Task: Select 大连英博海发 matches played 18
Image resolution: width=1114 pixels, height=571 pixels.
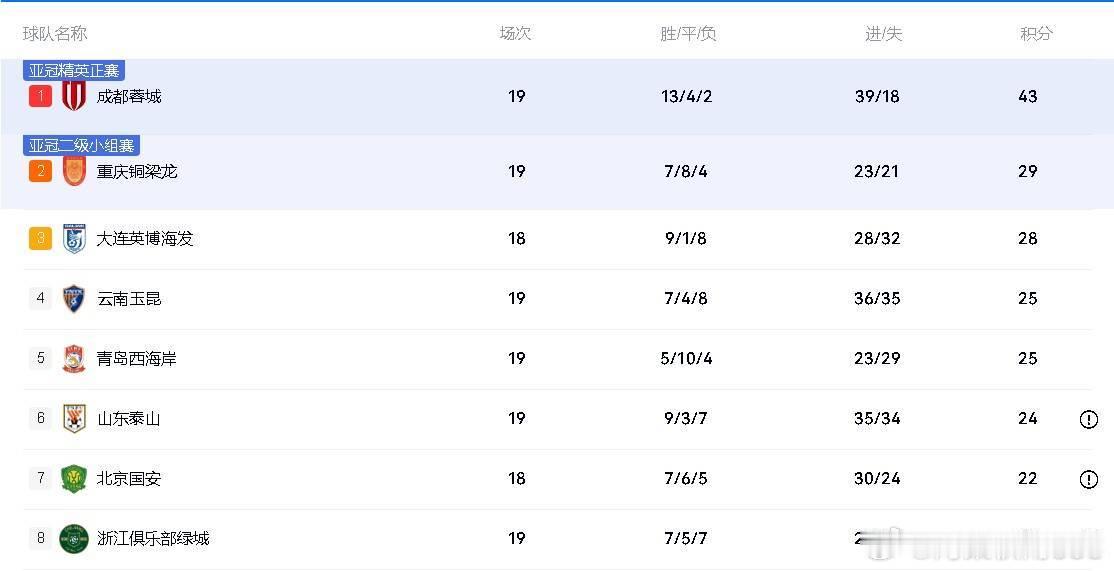Action: [x=517, y=239]
